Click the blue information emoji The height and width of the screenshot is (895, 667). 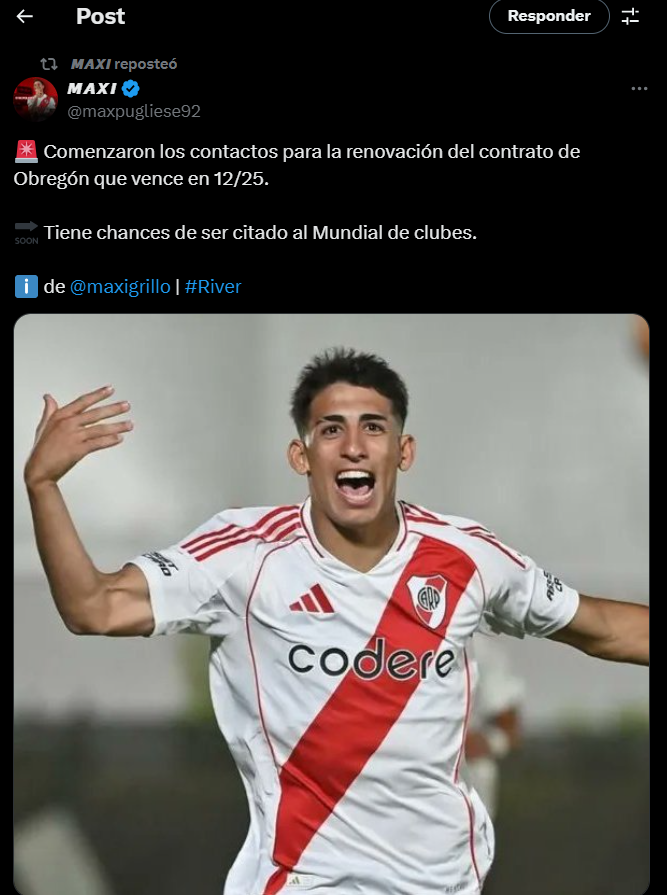(x=26, y=287)
